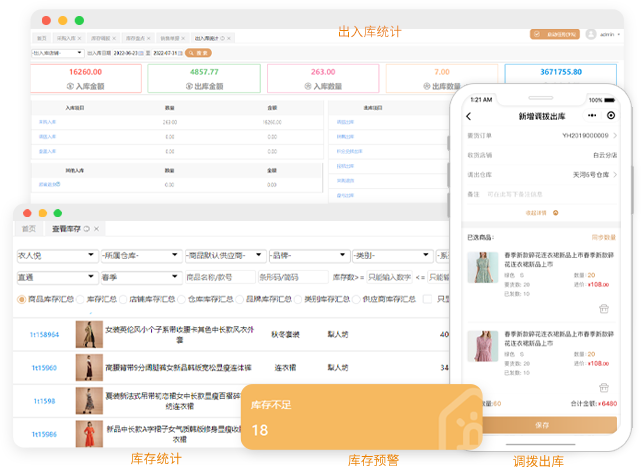Click the 商品名称/款号 input field
Image resolution: width=641 pixels, height=467 pixels.
click(212, 277)
